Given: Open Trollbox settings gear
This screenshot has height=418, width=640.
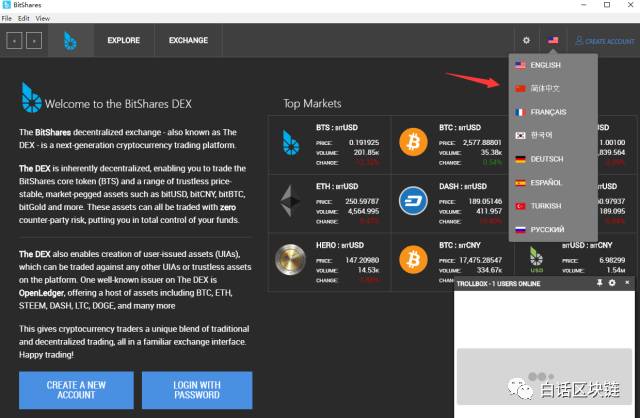Looking at the screenshot, I should pyautogui.click(x=612, y=284).
